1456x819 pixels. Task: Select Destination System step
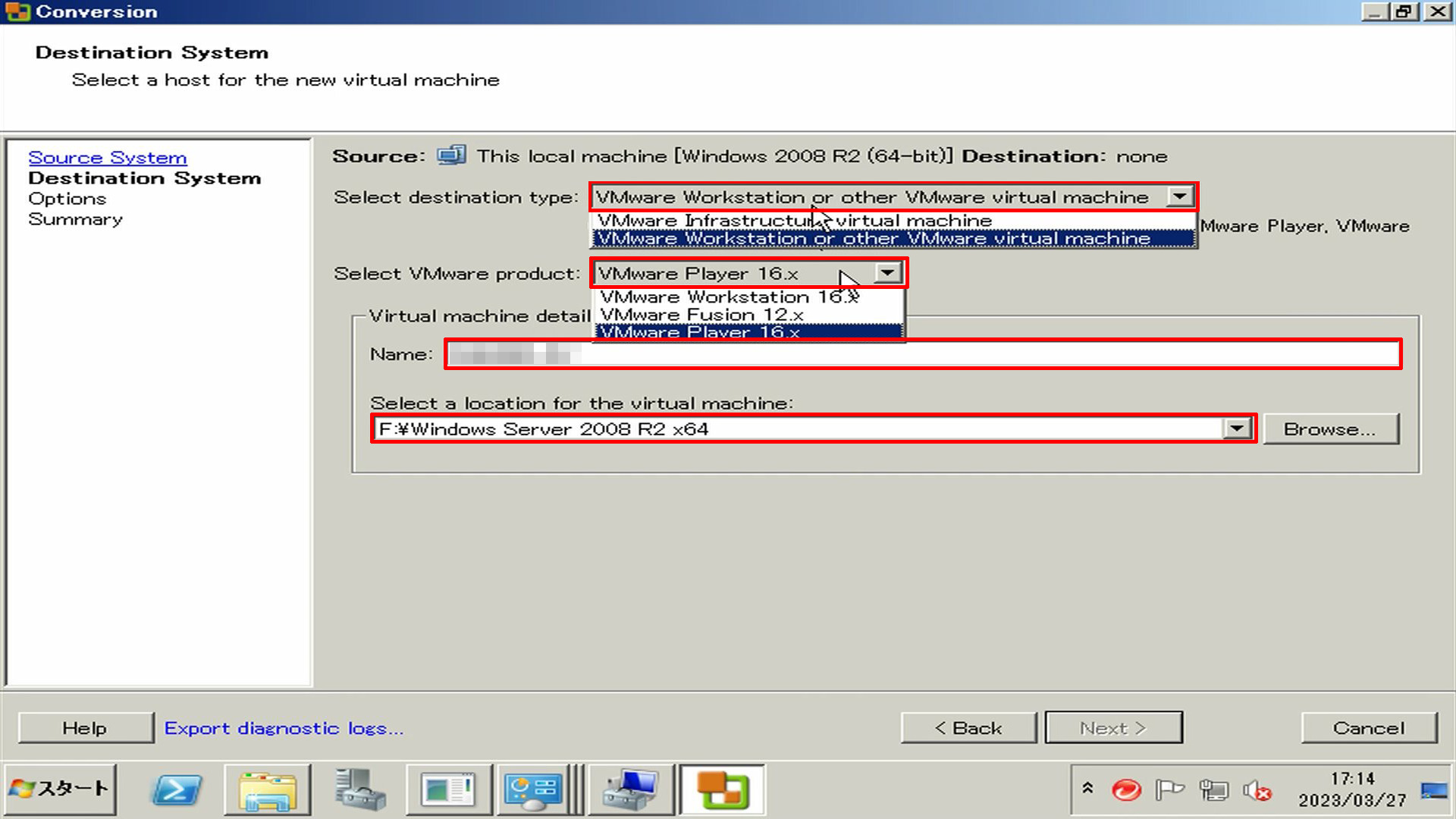point(145,177)
